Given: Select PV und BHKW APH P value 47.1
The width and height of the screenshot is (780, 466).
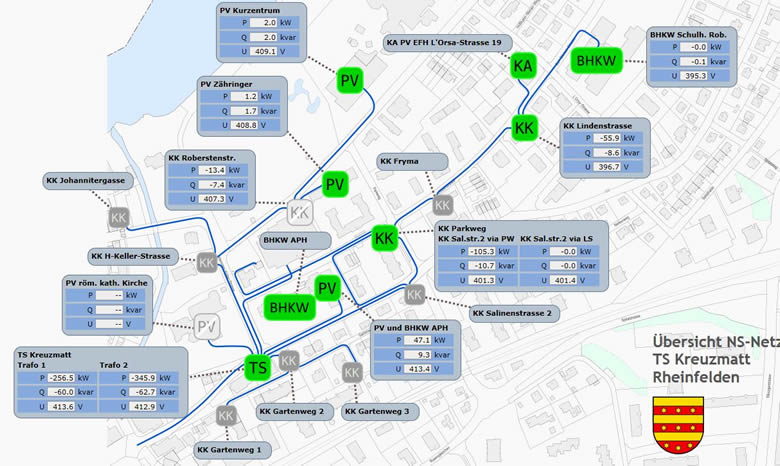Looking at the screenshot, I should coord(418,341).
